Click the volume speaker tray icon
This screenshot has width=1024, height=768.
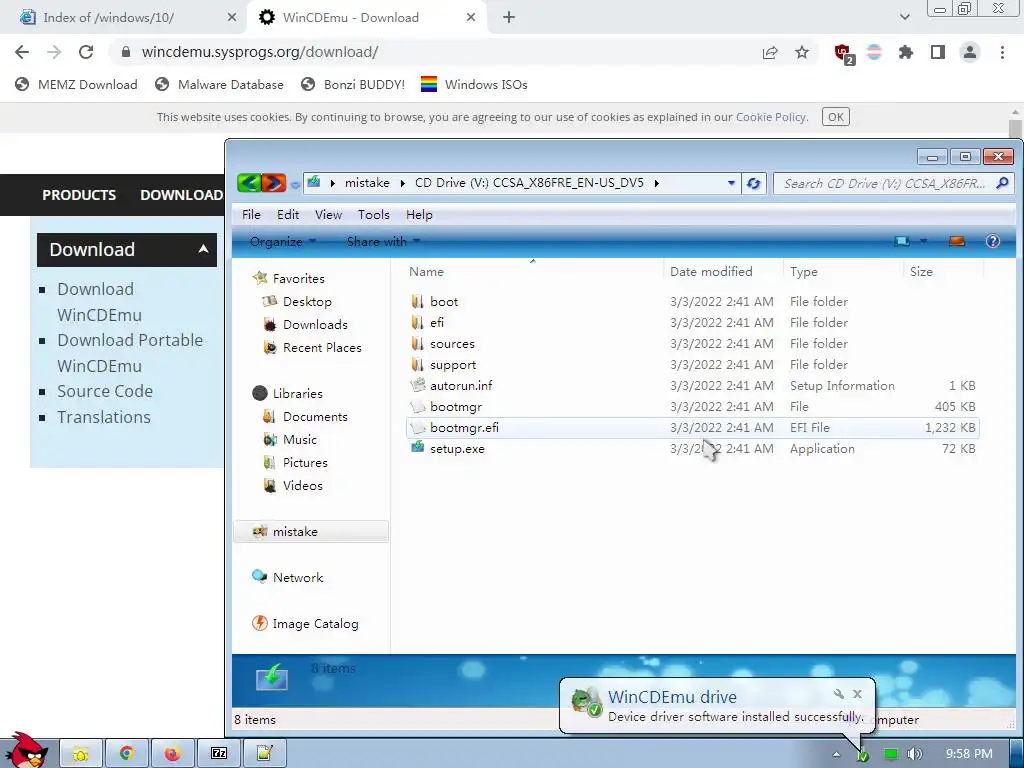coord(915,754)
